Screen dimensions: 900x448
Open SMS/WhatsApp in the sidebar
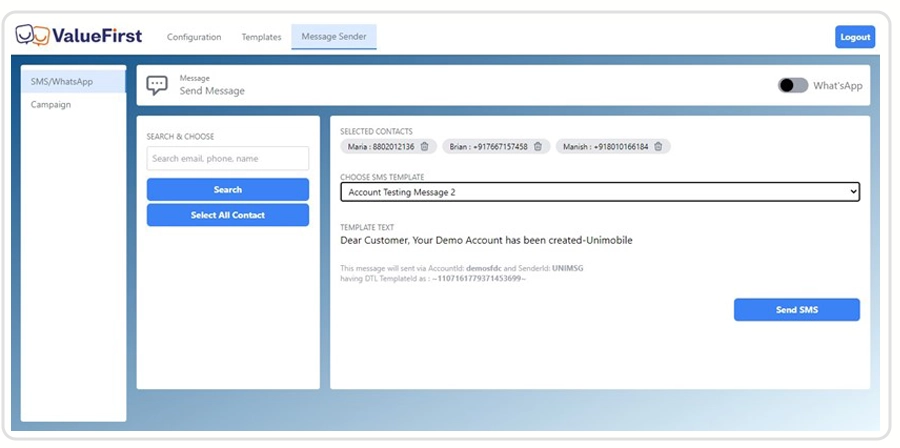73,81
